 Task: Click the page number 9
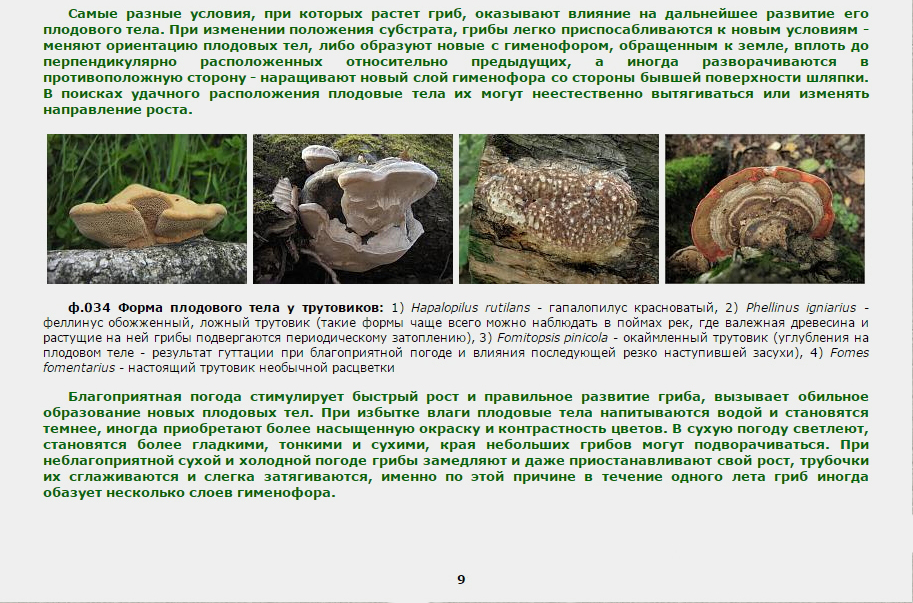[461, 579]
